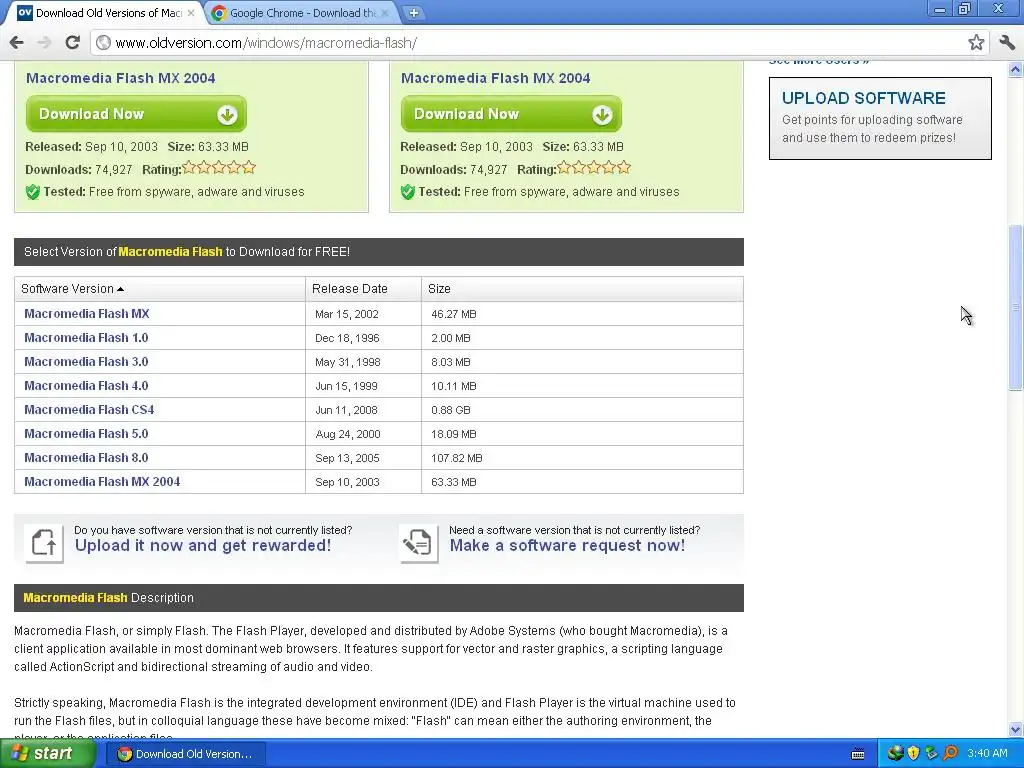The image size is (1024, 768).
Task: Go back with the browser back arrow
Action: point(16,43)
